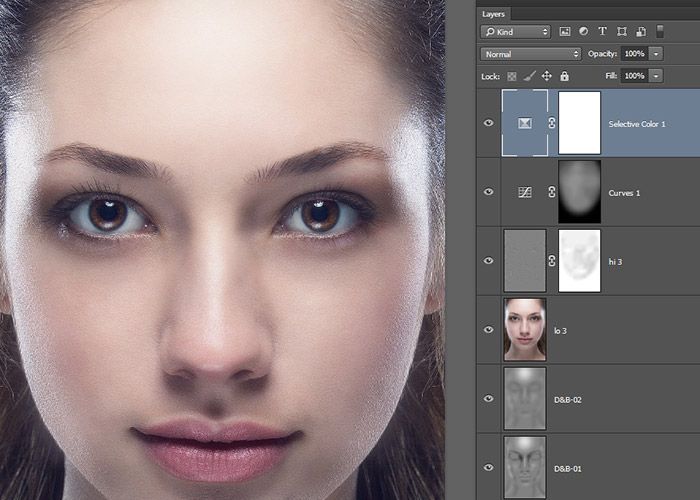This screenshot has width=700, height=500.
Task: Select the hi 3 layer mask thumbnail
Action: pyautogui.click(x=579, y=261)
